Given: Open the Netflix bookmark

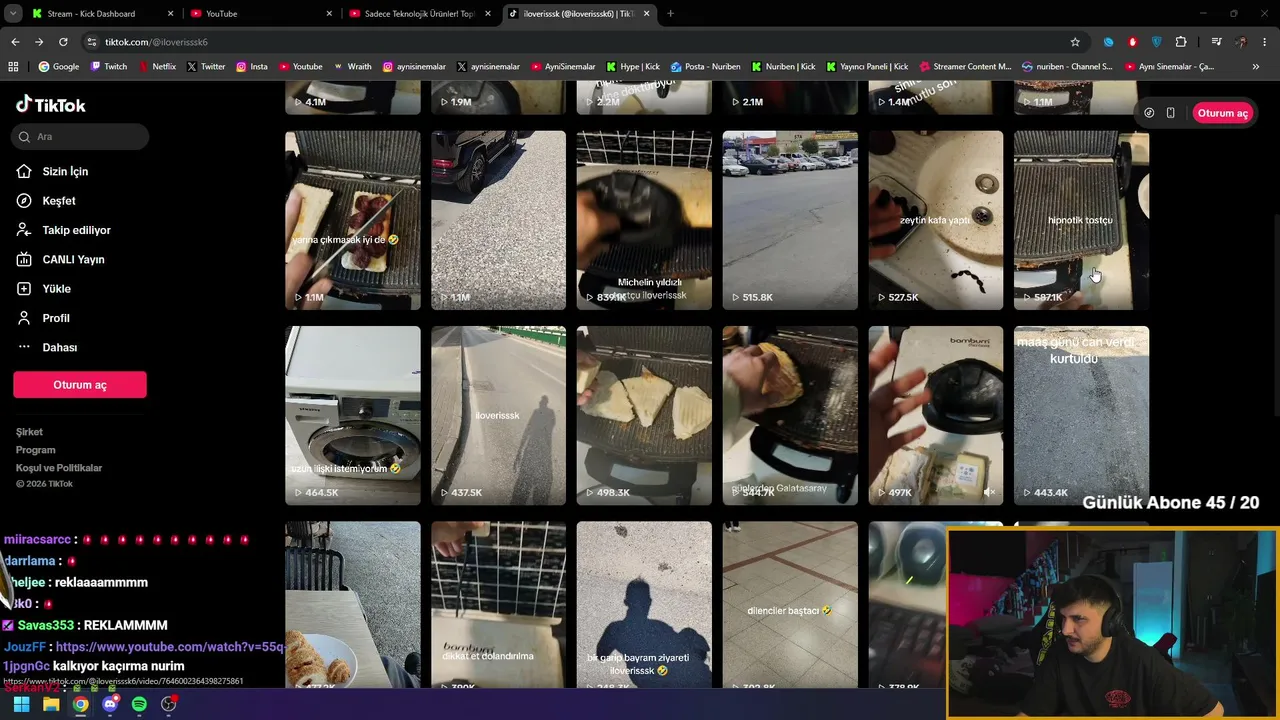Looking at the screenshot, I should (157, 67).
